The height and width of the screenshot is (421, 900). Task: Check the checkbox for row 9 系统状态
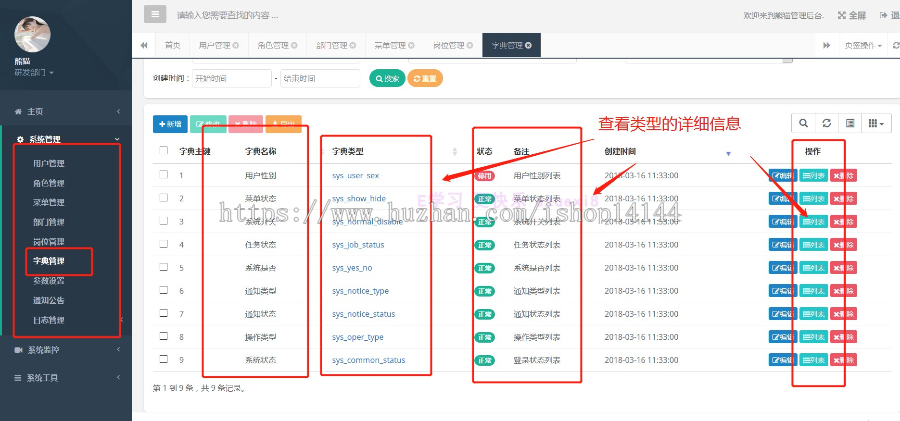pos(164,359)
